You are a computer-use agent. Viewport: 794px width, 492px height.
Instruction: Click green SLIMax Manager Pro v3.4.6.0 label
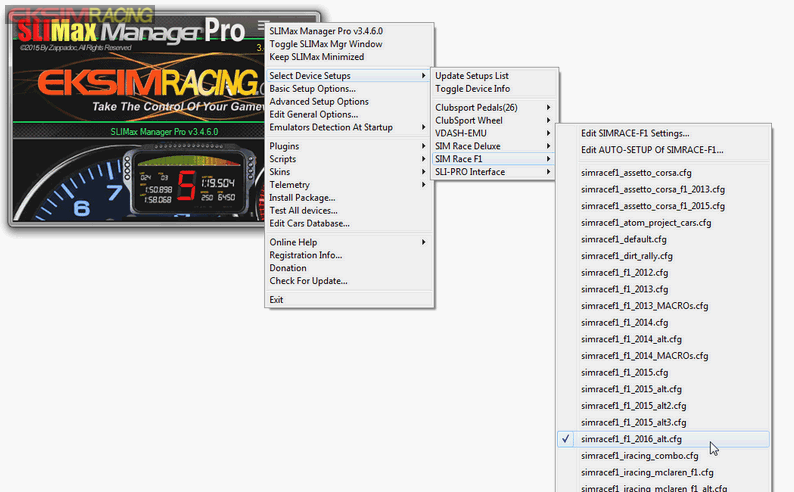click(x=164, y=132)
